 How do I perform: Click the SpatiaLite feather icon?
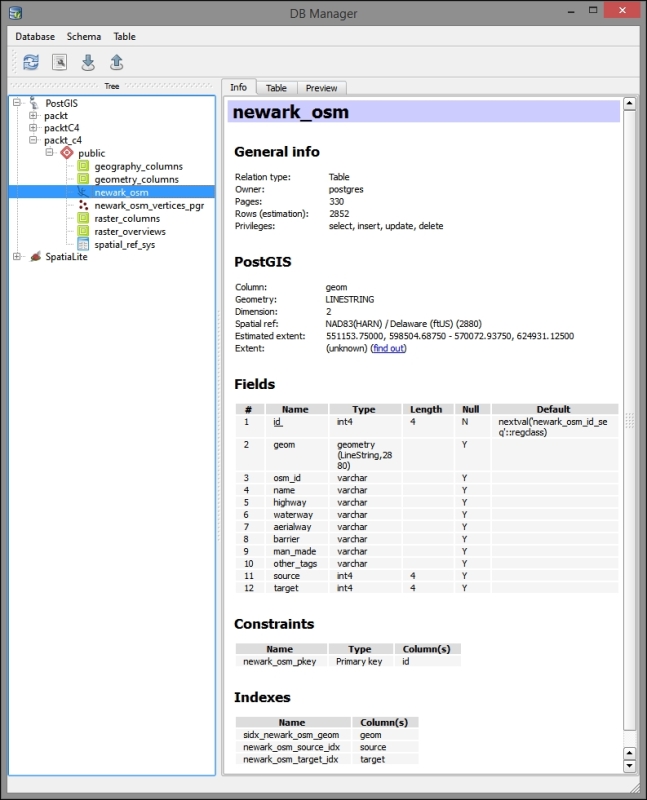[x=35, y=256]
